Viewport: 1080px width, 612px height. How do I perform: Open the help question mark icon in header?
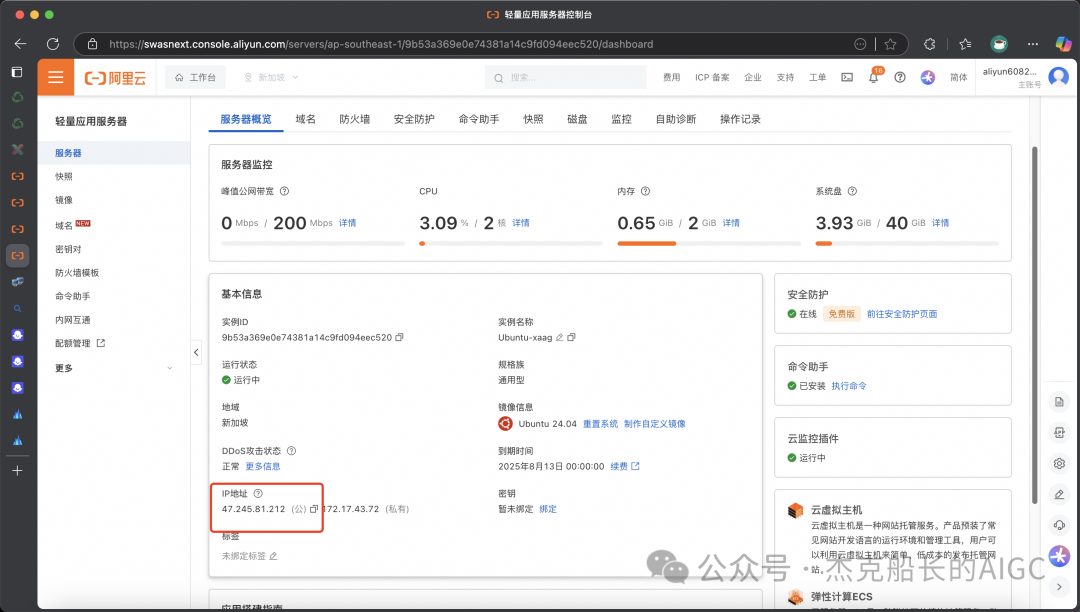(900, 77)
